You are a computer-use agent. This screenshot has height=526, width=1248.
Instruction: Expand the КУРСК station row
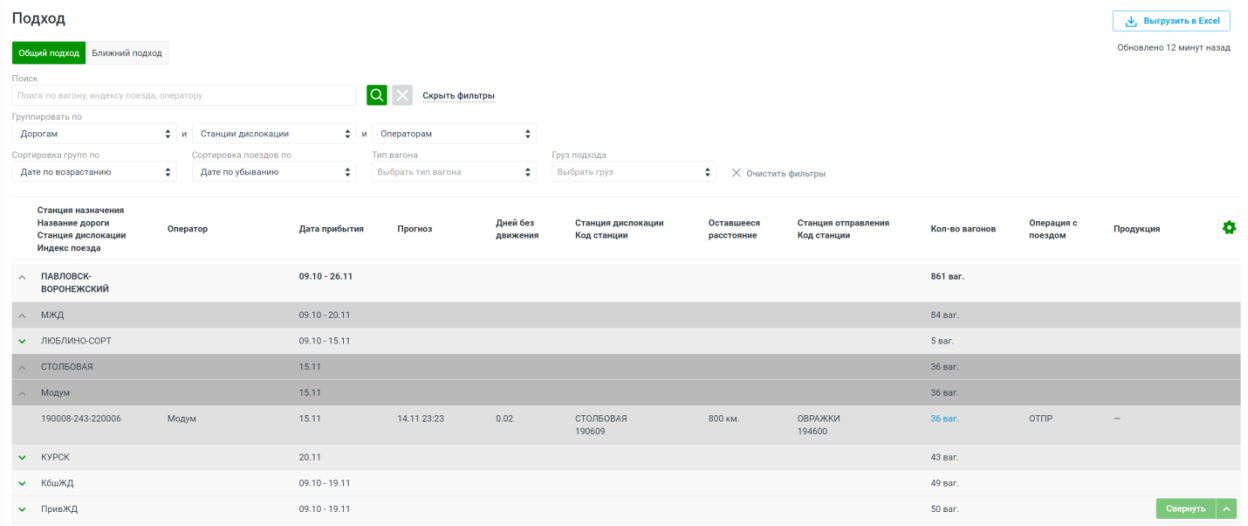click(23, 457)
